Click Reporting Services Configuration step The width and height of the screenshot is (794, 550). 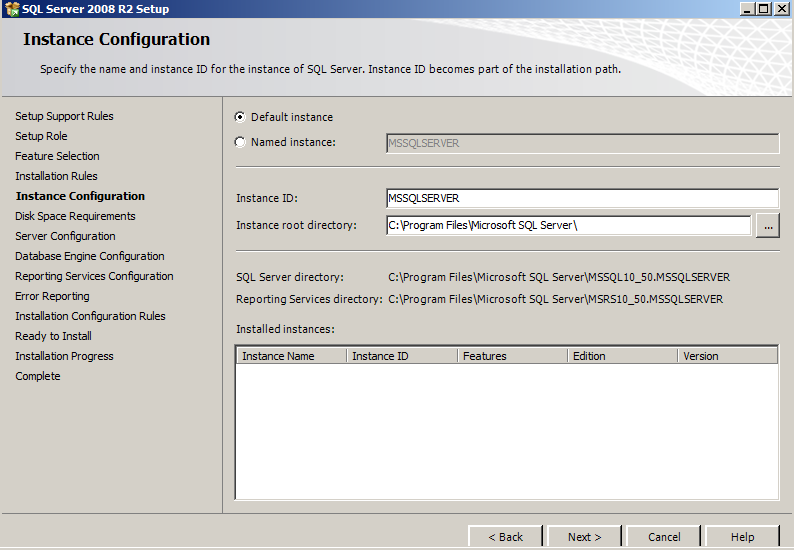(x=94, y=276)
